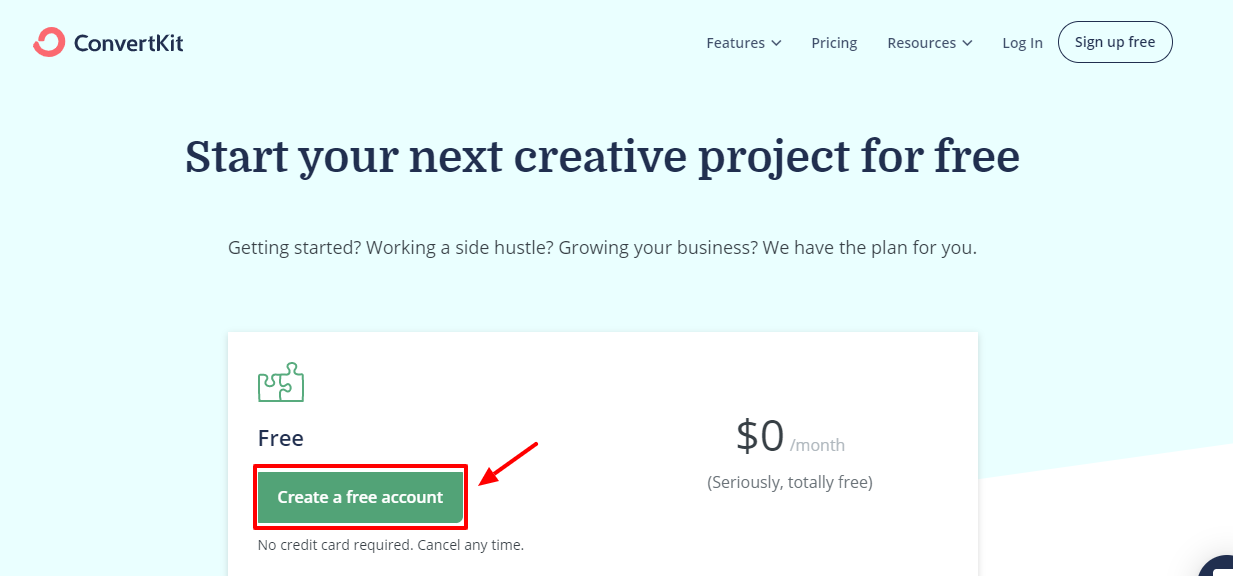Screen dimensions: 1233x576
Task: Click the Create a free account button
Action: click(360, 497)
